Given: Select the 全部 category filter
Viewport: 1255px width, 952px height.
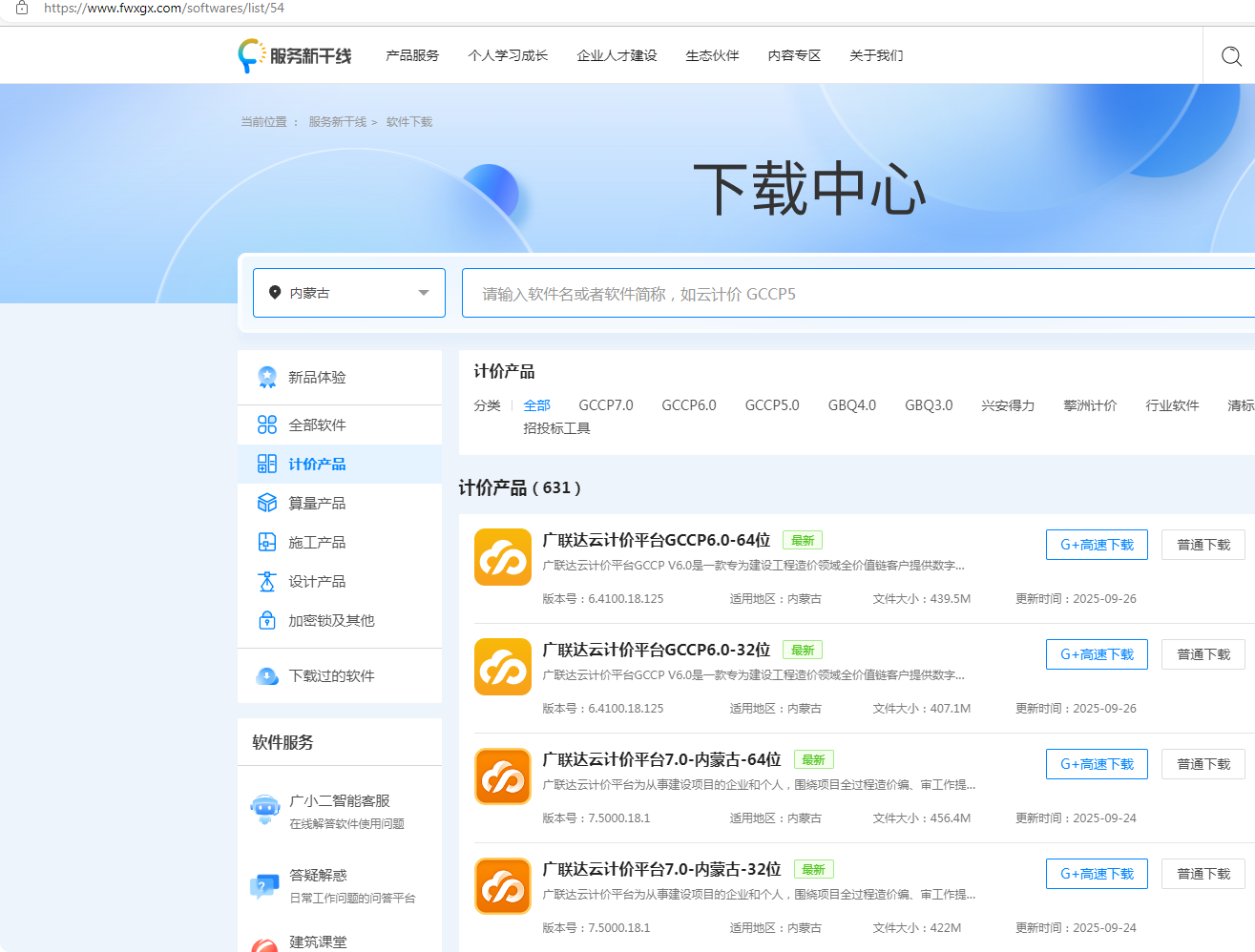Looking at the screenshot, I should point(537,405).
